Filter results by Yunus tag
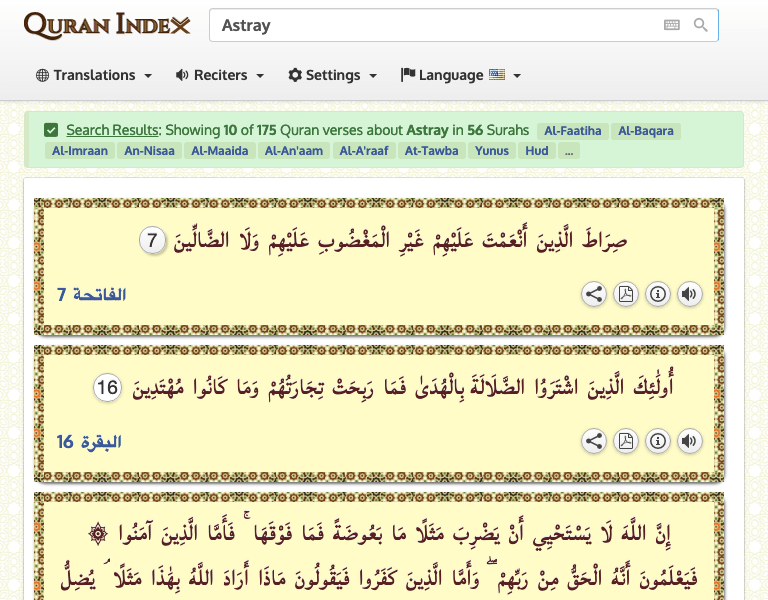Image resolution: width=768 pixels, height=600 pixels. point(492,151)
